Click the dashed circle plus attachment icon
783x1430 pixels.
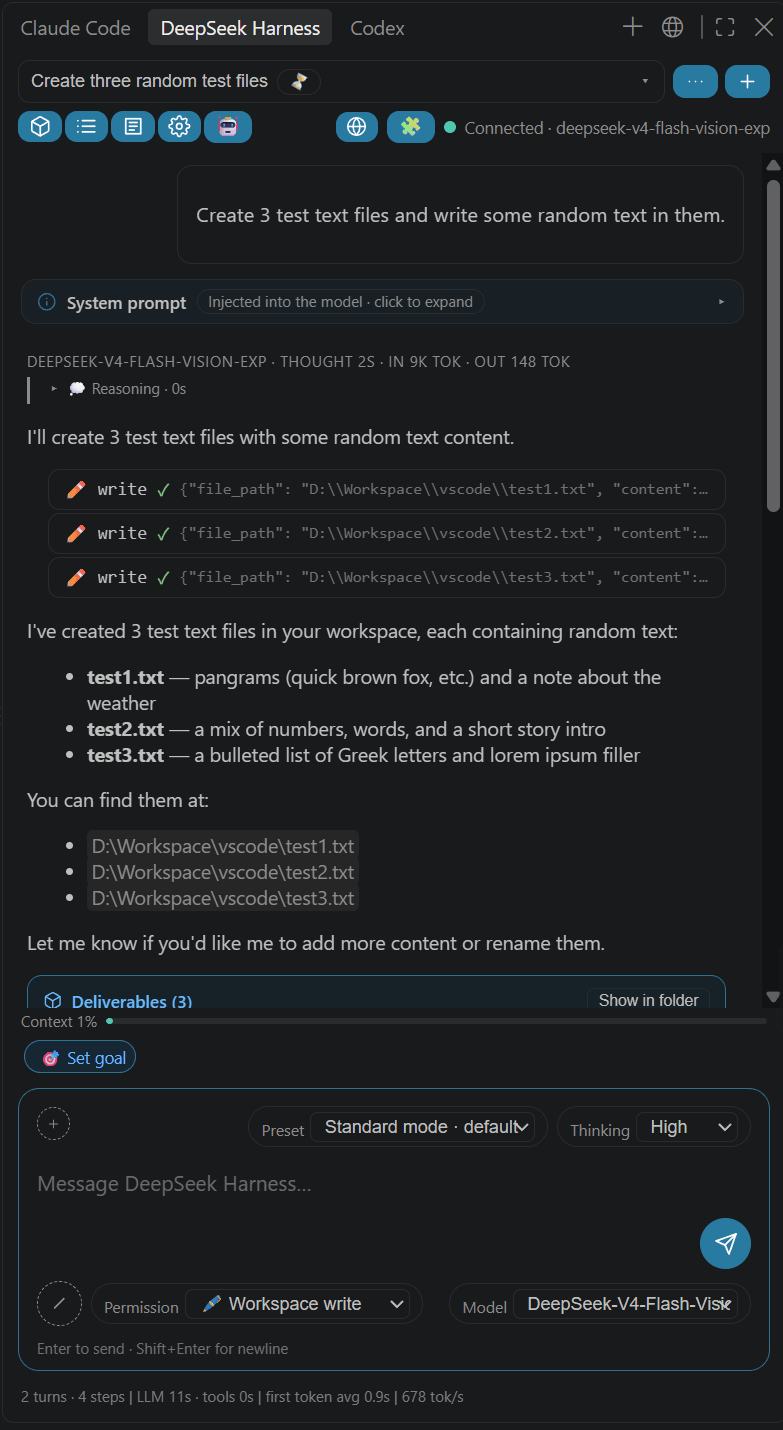click(53, 1124)
